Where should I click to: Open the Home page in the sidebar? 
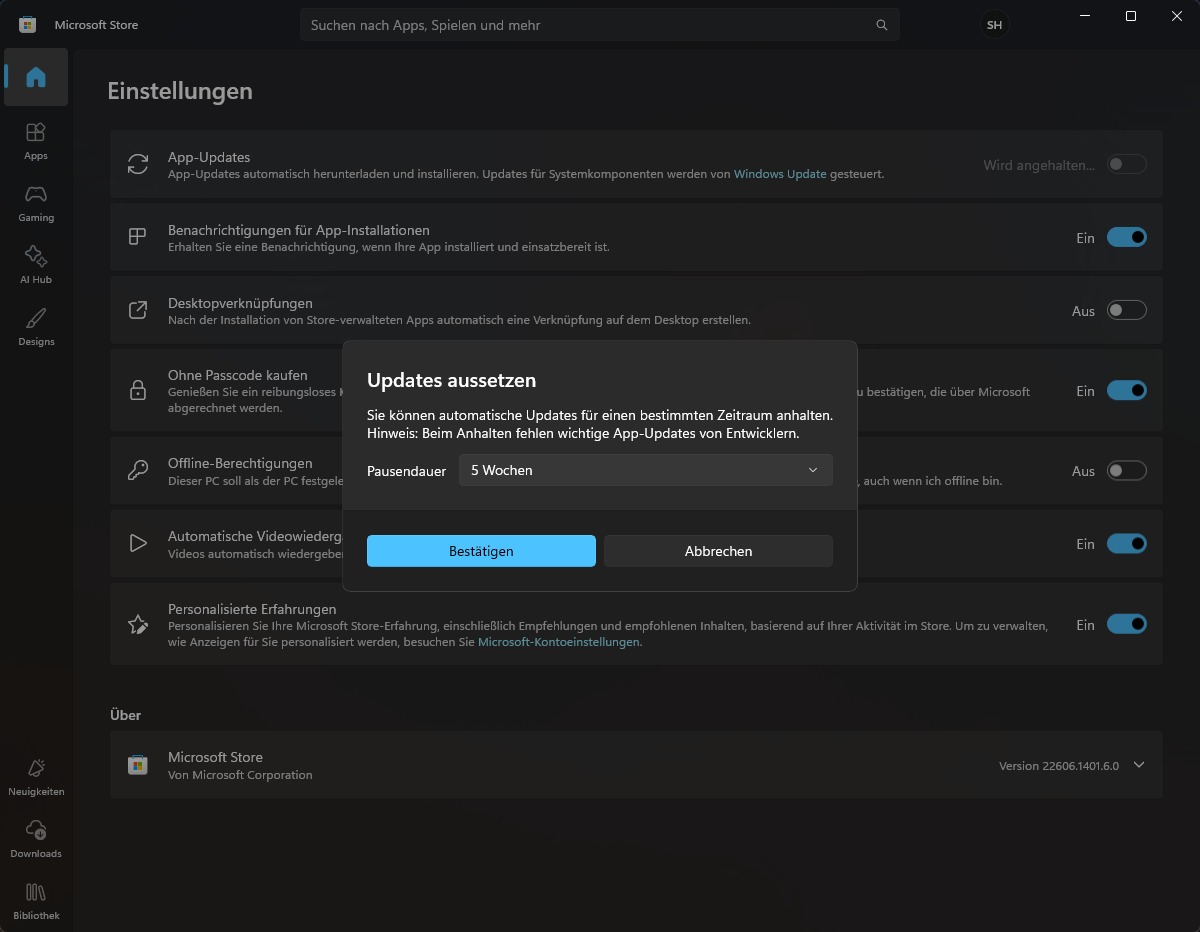[36, 77]
